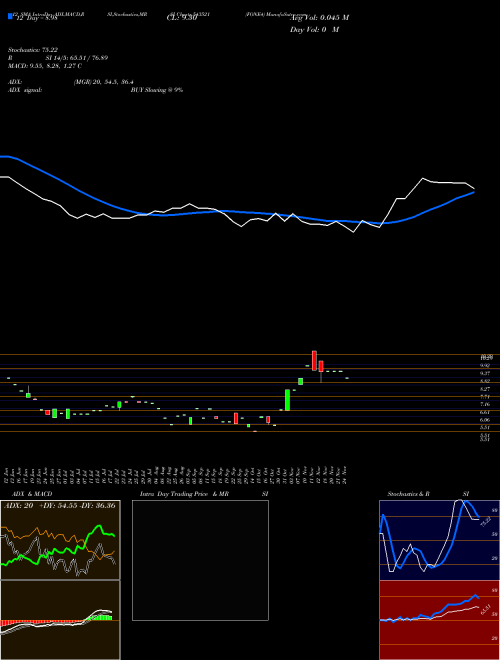Click the 6.06 price axis label
Viewport: 500px width, 660px height.
[x=485, y=420]
